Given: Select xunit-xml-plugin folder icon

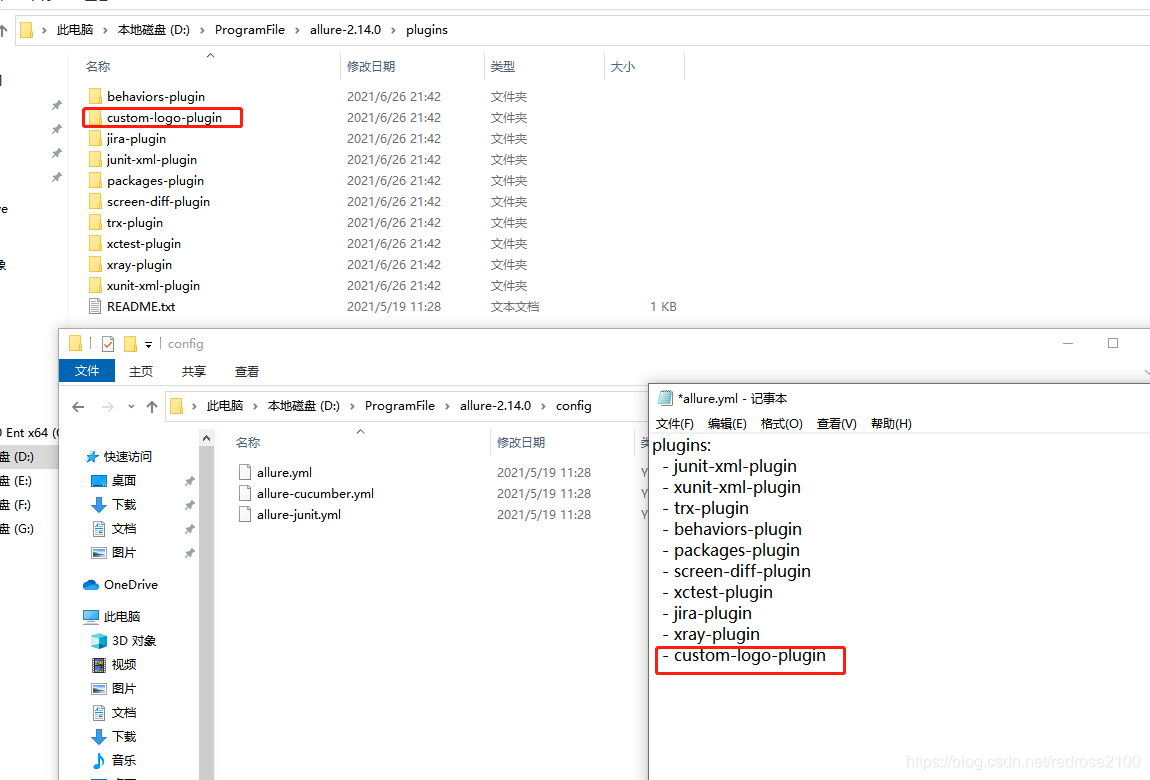Looking at the screenshot, I should (95, 286).
